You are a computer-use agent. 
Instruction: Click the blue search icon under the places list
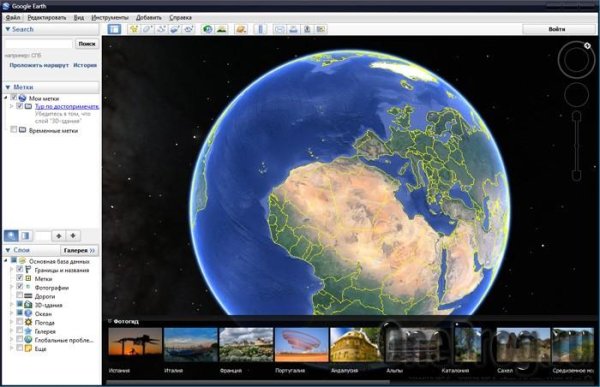[x=11, y=235]
